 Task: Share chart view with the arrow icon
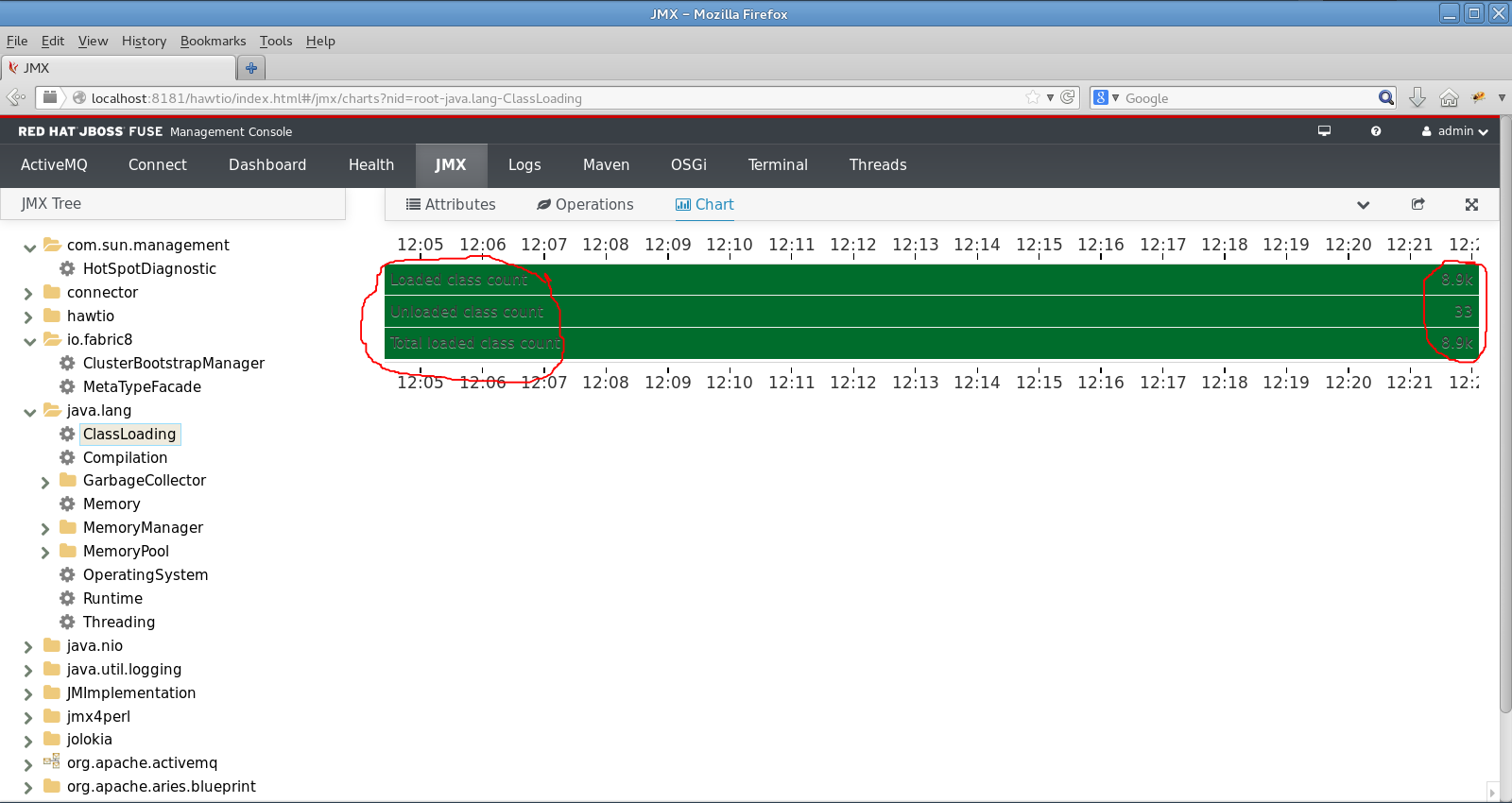(x=1417, y=204)
